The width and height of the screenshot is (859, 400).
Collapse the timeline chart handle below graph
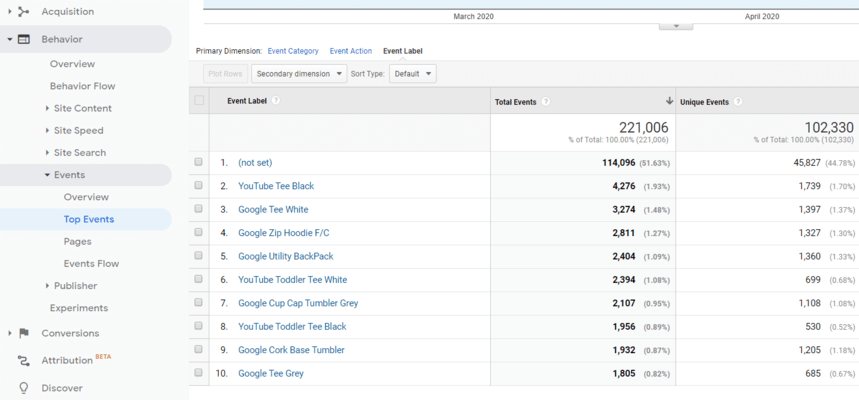(x=676, y=26)
